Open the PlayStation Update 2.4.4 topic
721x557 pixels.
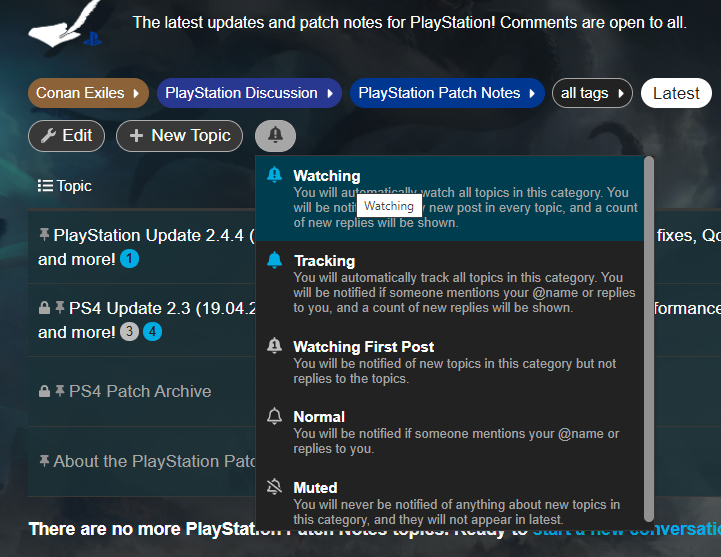coord(154,235)
